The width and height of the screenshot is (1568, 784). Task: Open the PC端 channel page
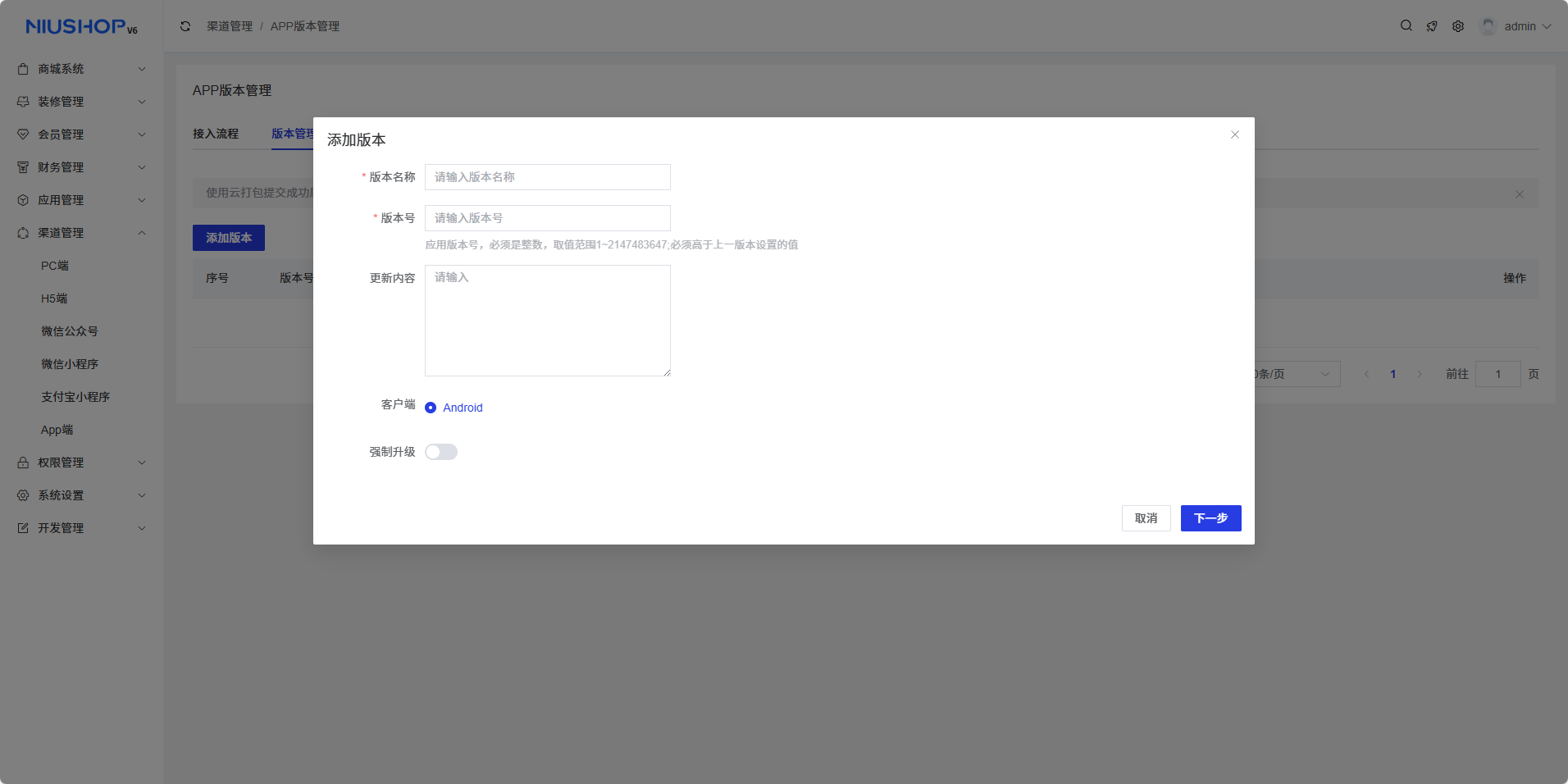click(x=55, y=266)
